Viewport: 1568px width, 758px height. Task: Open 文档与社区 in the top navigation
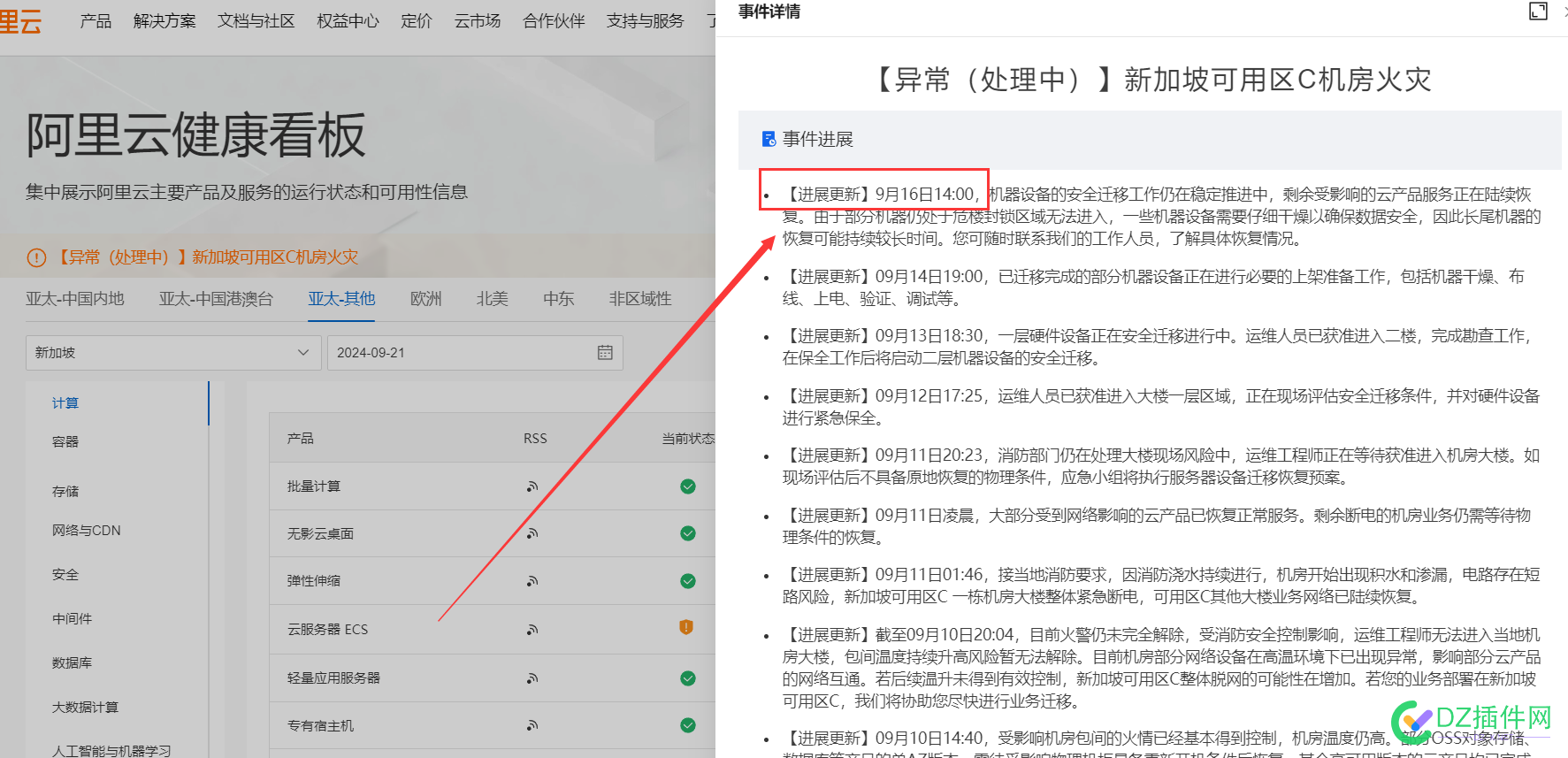tap(256, 20)
